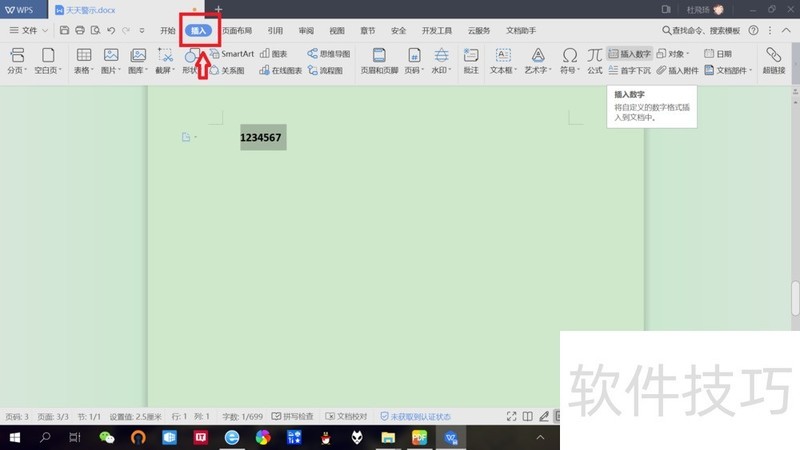The width and height of the screenshot is (800, 450).
Task: Insert a comment (批注)
Action: coord(471,61)
